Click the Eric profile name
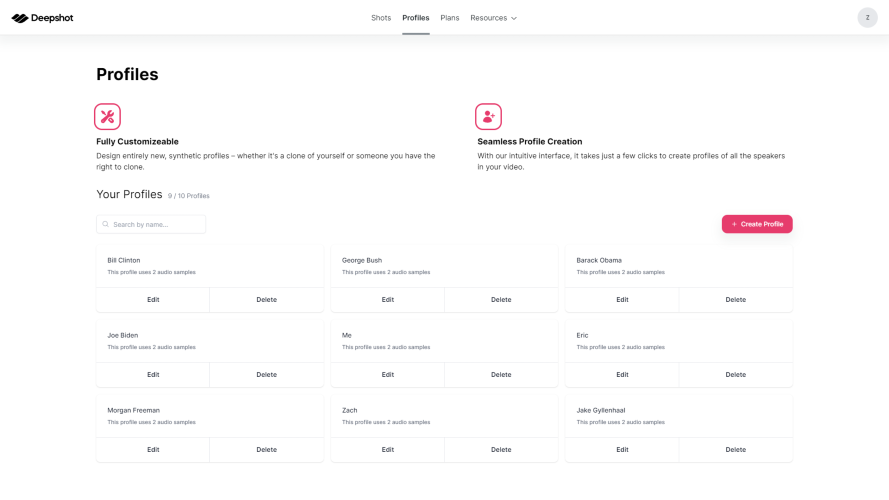This screenshot has width=889, height=500. 582,335
